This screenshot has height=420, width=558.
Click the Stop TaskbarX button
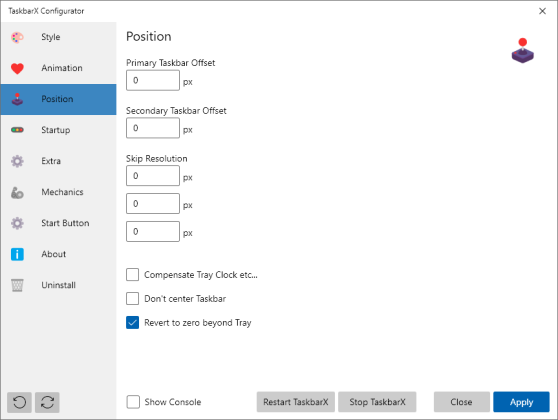[x=377, y=402]
